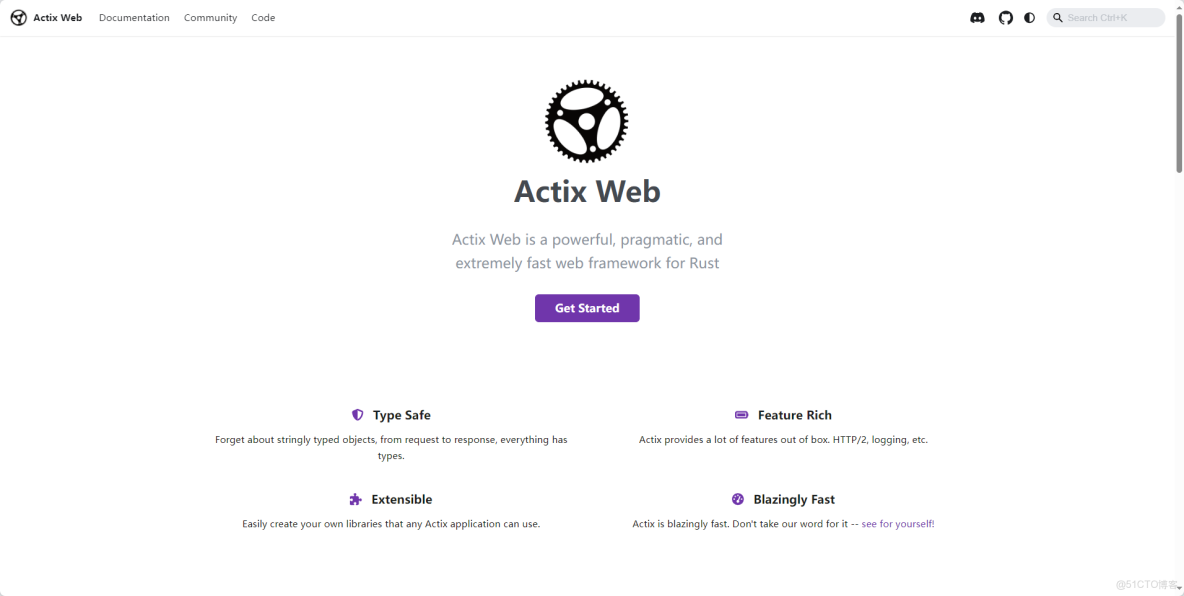Click the icon above Feature Rich
This screenshot has width=1184, height=596.
[741, 414]
